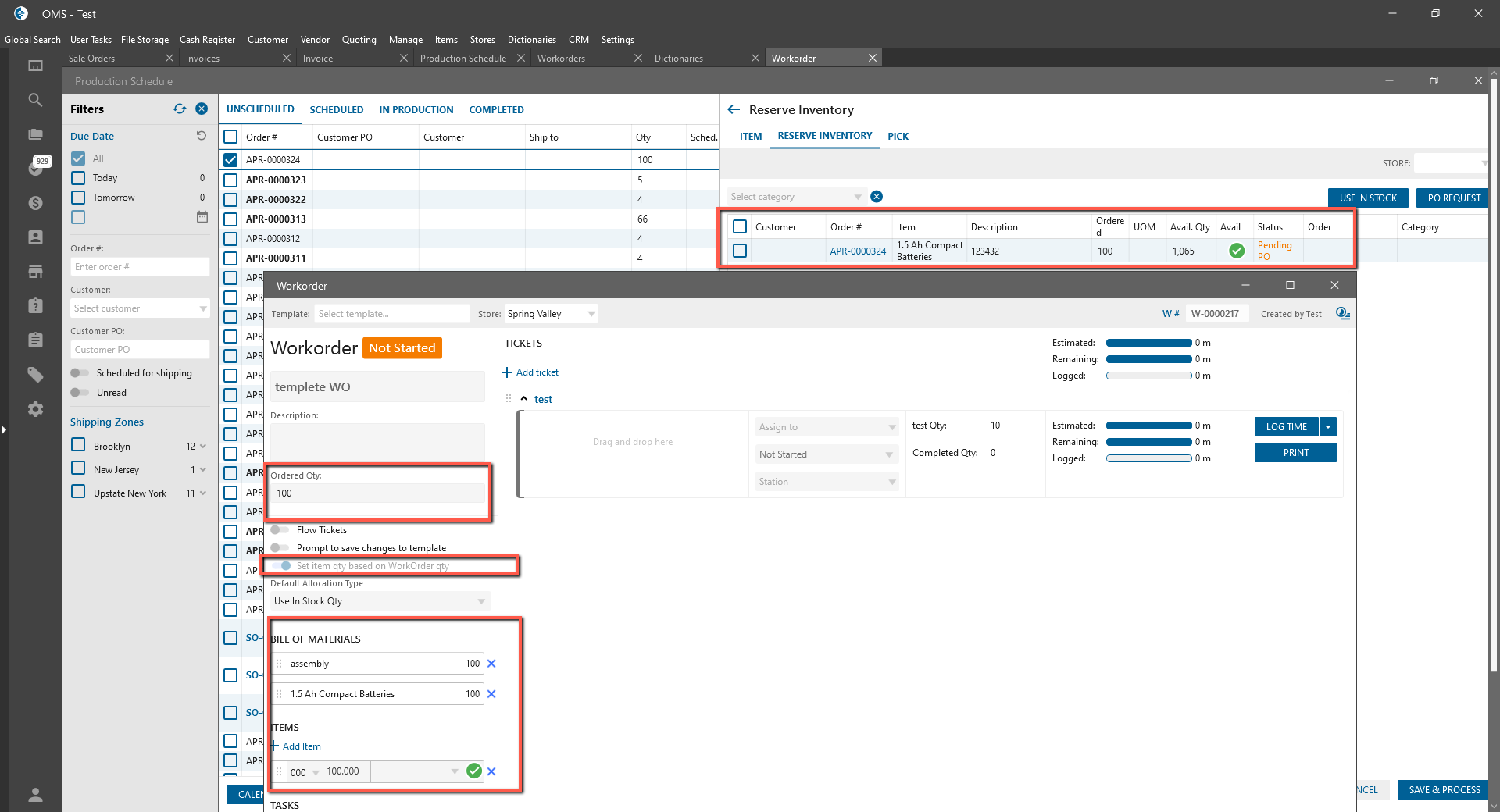Open the Store Spring Valley dropdown
This screenshot has height=812, width=1500.
(551, 314)
